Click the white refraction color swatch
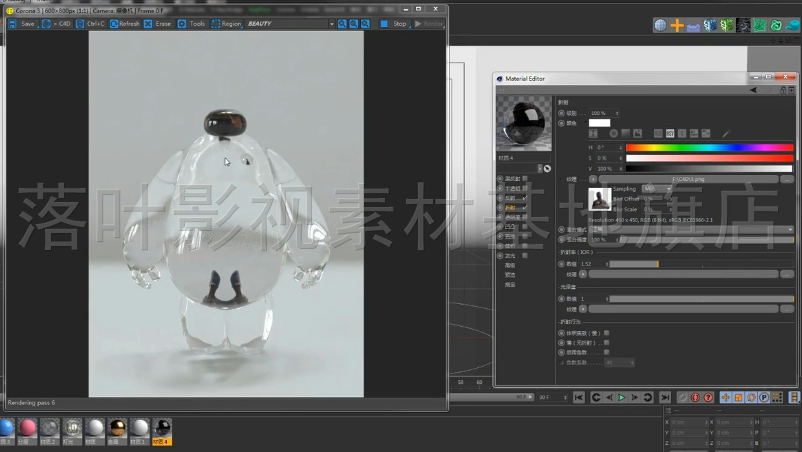 click(x=599, y=123)
